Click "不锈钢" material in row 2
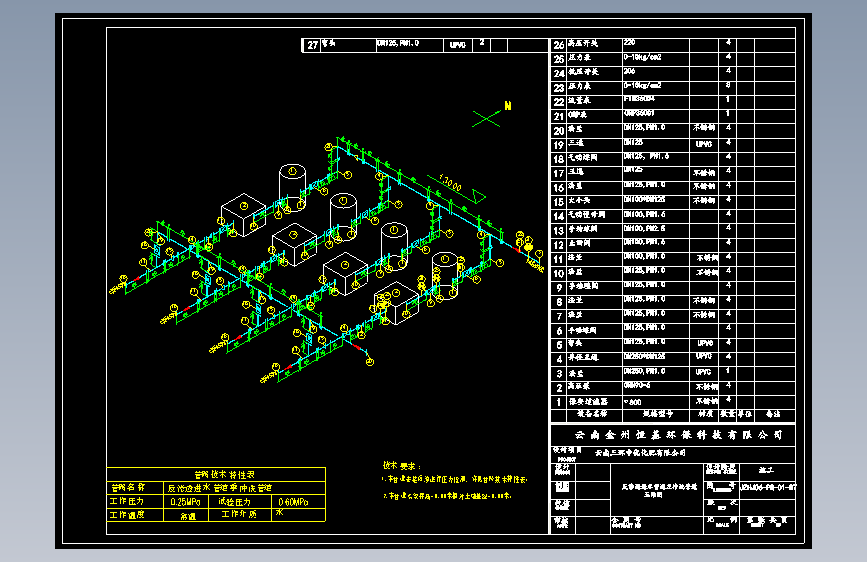The height and width of the screenshot is (562, 867). click(x=707, y=386)
